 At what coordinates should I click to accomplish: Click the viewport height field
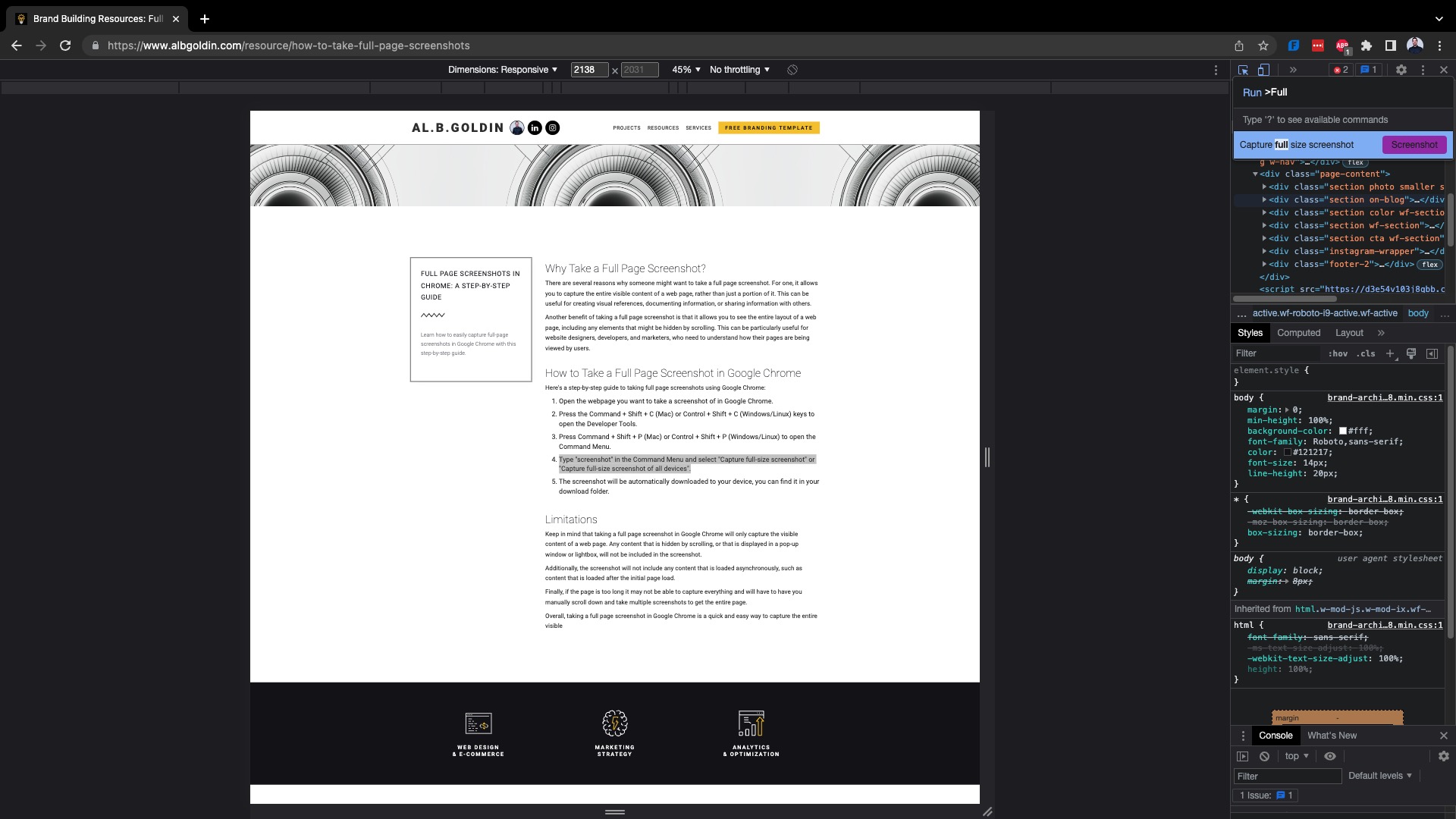tap(639, 70)
